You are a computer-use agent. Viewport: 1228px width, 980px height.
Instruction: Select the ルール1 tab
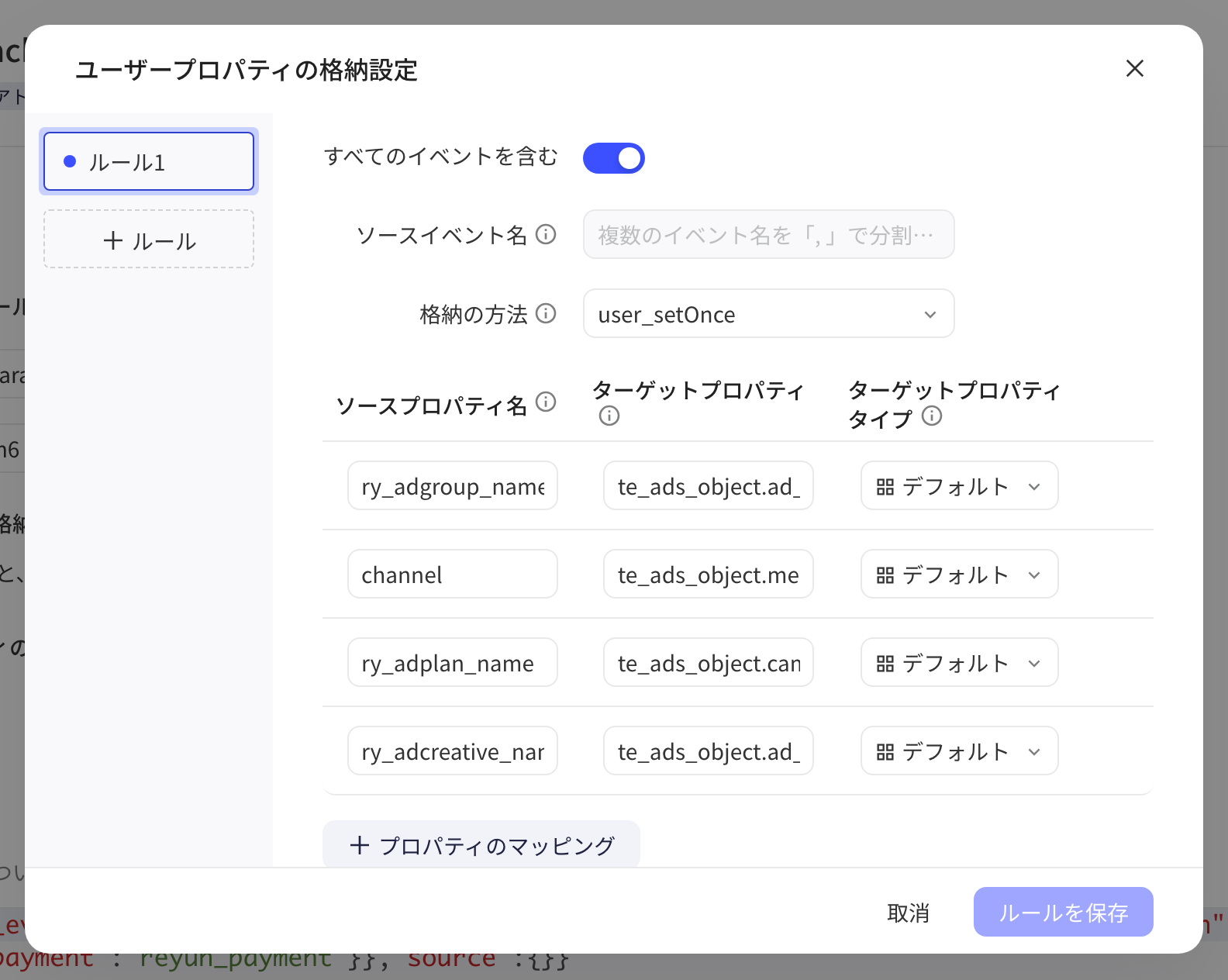149,161
